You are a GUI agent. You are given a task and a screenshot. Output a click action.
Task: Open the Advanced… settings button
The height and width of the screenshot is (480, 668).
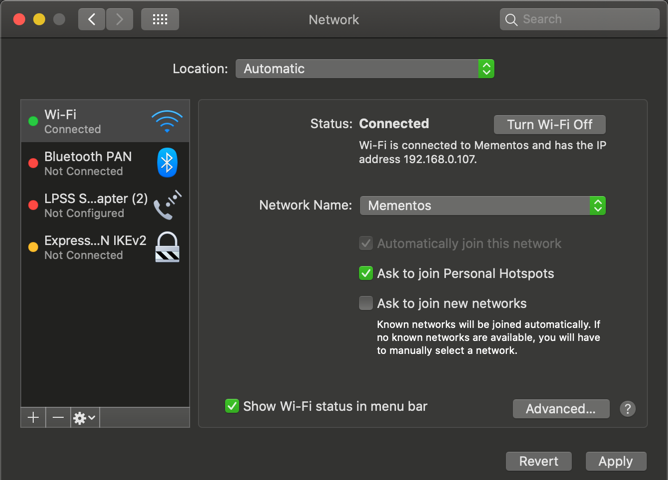[x=560, y=409]
